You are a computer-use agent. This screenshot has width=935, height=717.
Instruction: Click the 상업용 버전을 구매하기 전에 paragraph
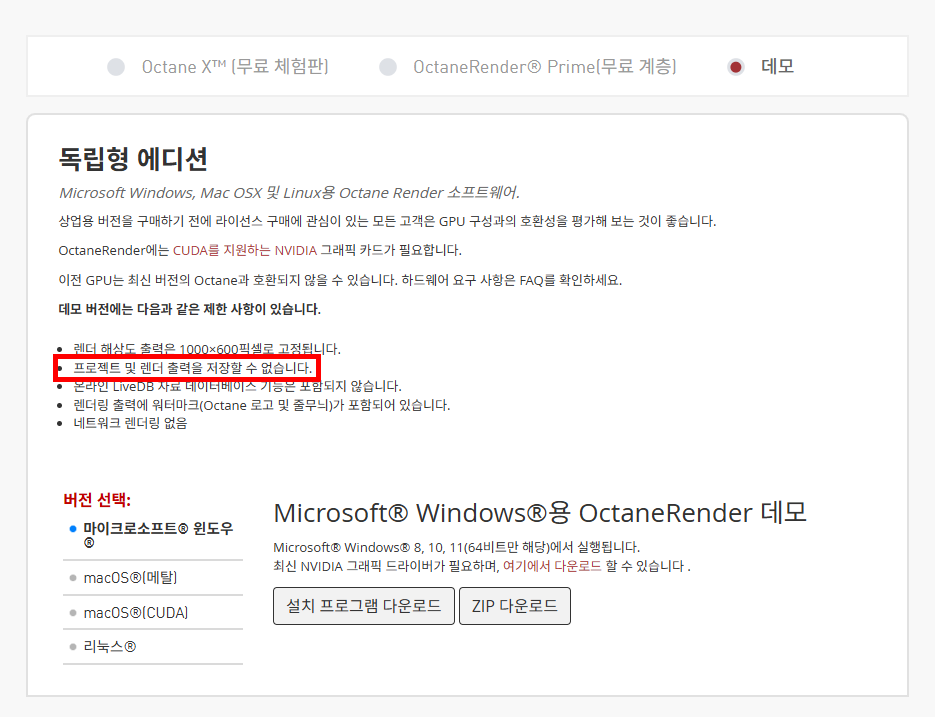[387, 221]
